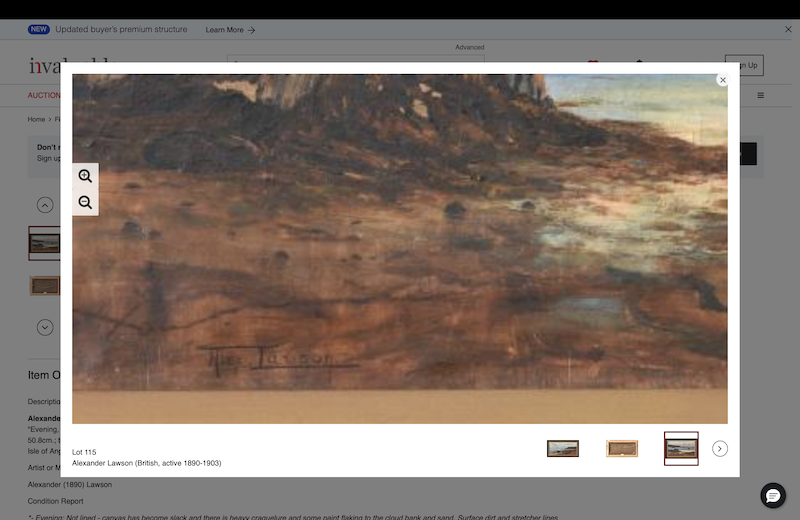Image resolution: width=800 pixels, height=520 pixels.
Task: Close the image lightbox
Action: click(x=722, y=80)
